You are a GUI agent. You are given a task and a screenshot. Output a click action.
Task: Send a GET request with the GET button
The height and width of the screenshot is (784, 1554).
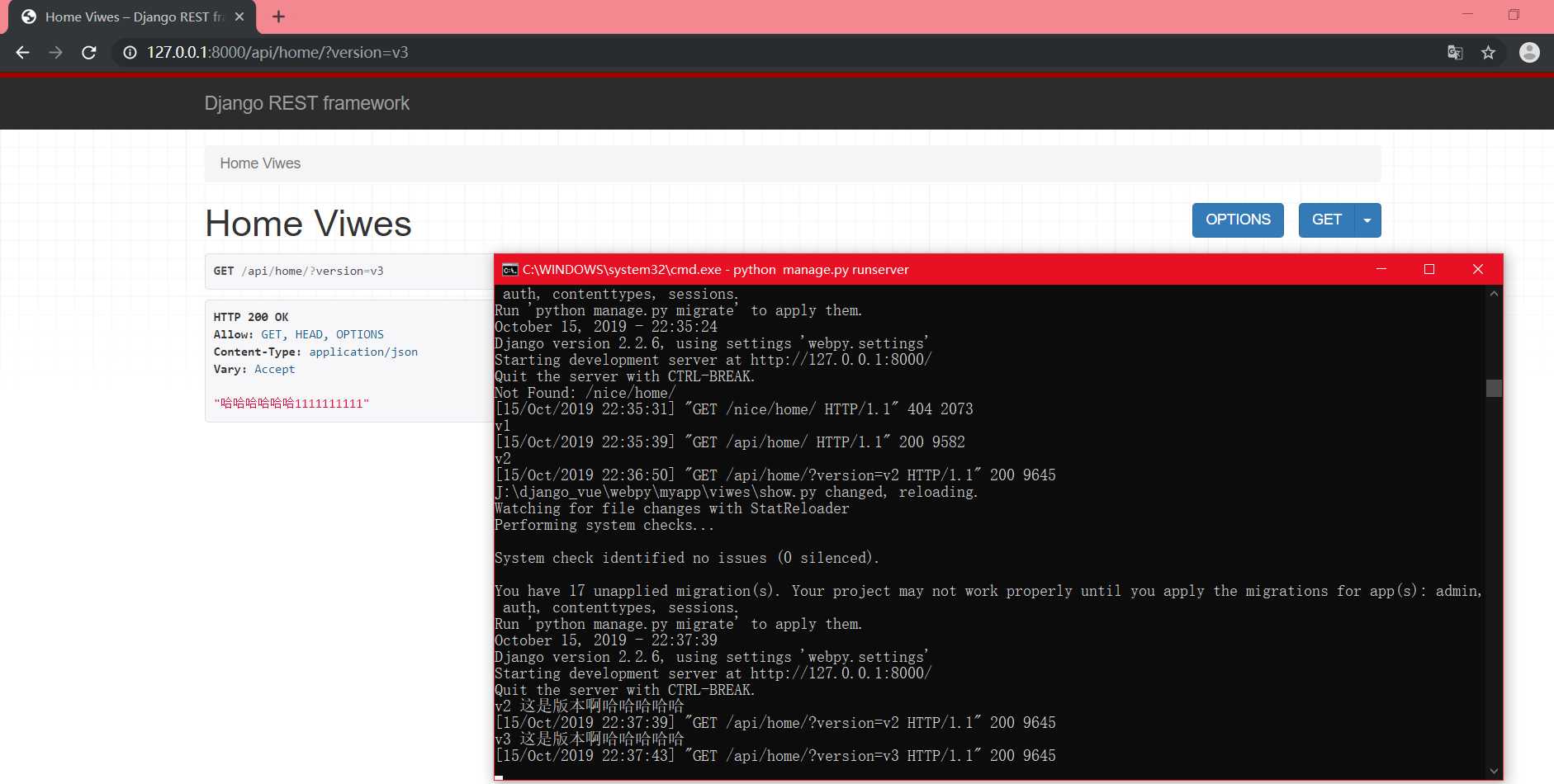(1327, 220)
